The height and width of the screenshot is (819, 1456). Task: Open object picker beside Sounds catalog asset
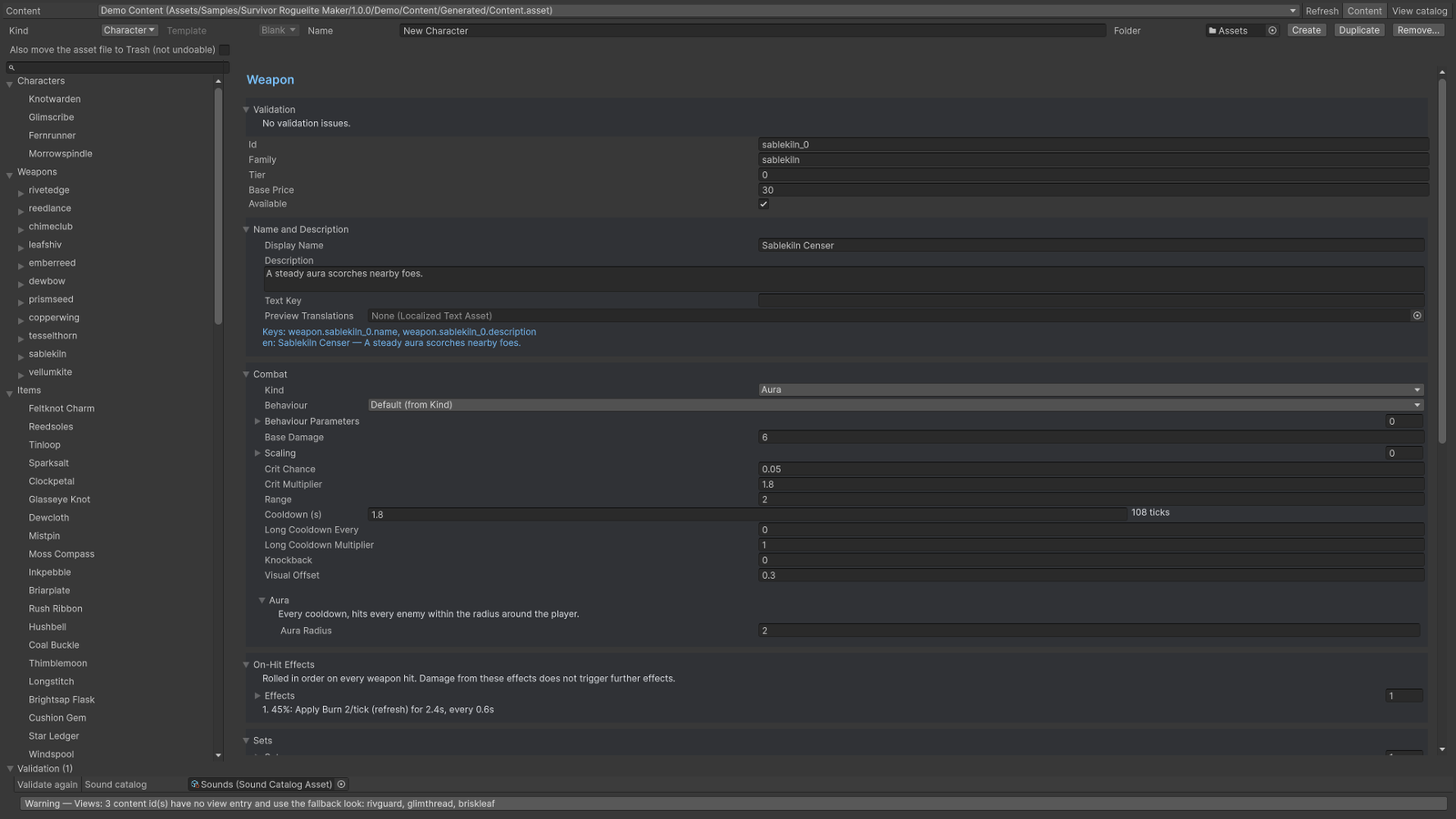pos(341,784)
